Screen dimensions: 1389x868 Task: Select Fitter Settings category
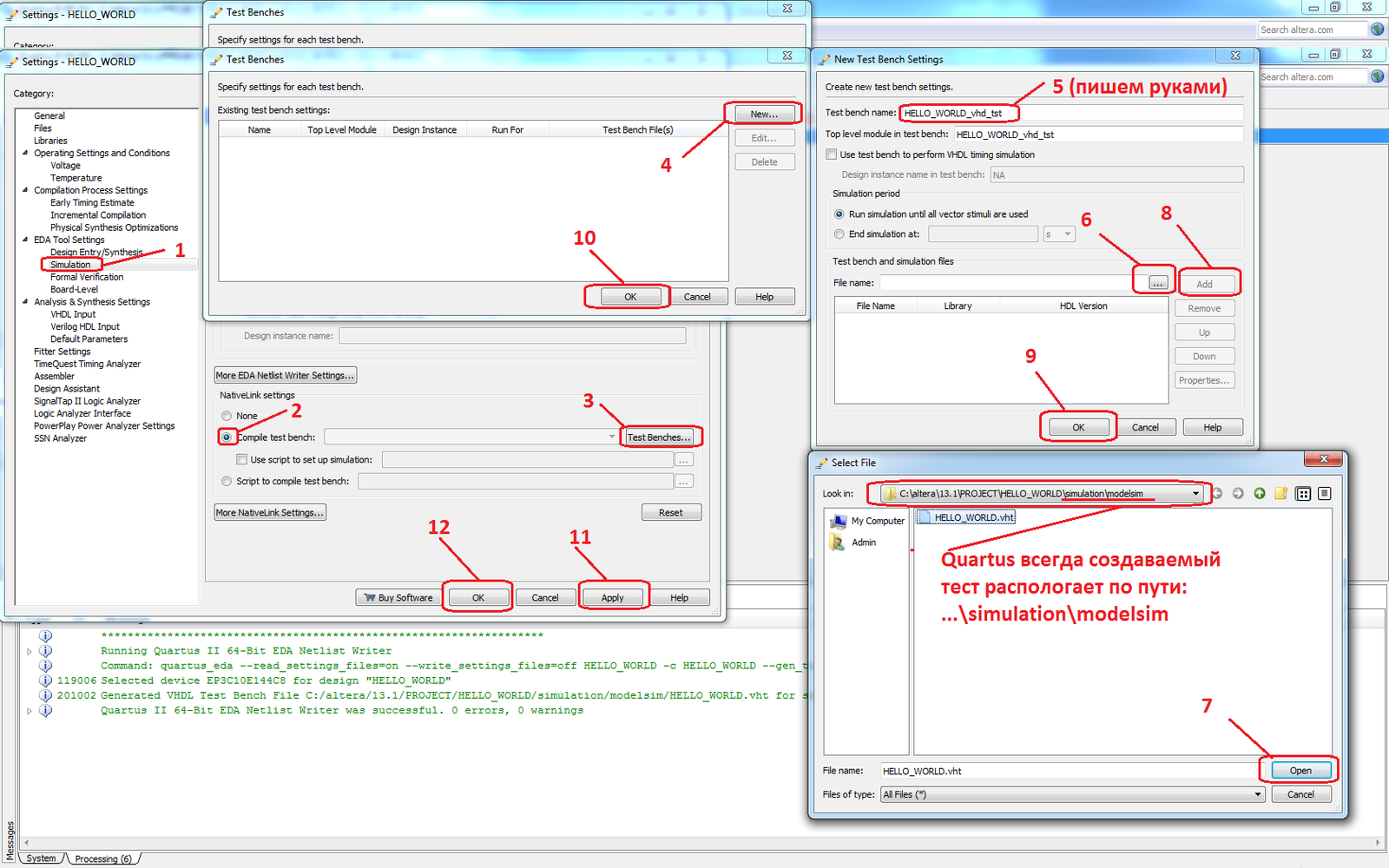pos(62,352)
